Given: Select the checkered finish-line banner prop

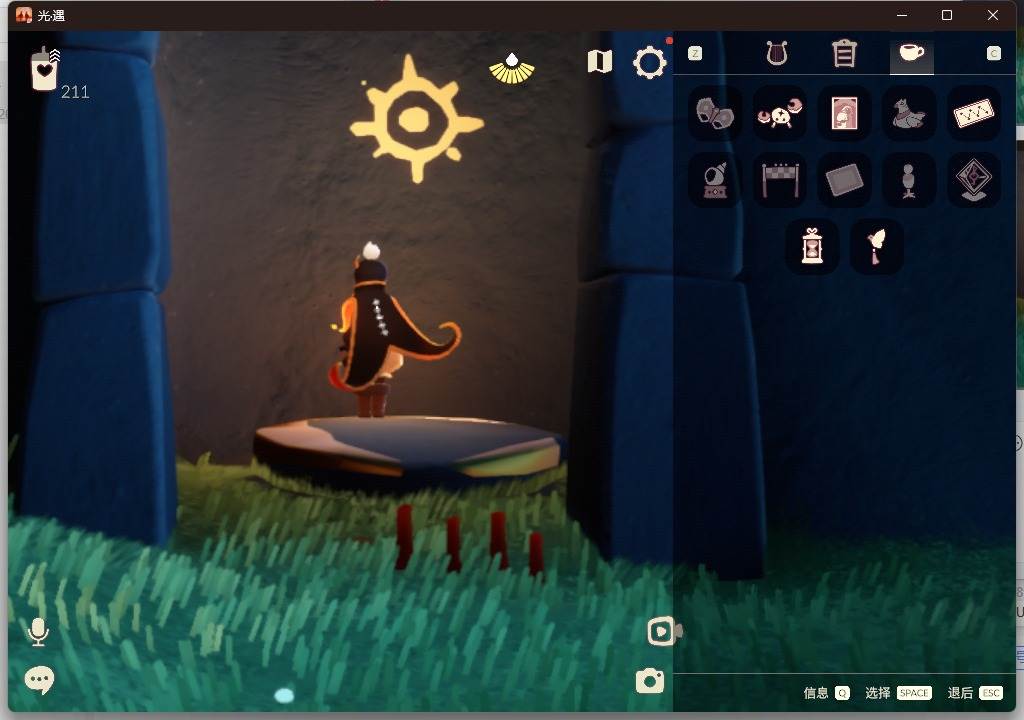Looking at the screenshot, I should coord(779,180).
